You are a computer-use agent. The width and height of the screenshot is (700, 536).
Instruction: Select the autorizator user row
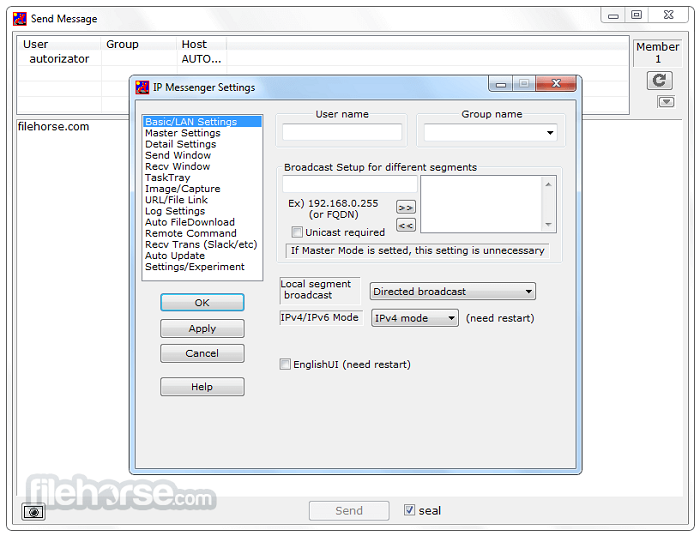[59, 59]
